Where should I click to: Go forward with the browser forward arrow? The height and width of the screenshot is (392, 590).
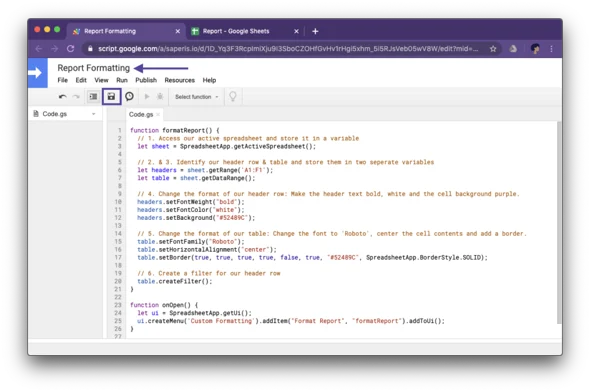click(x=55, y=49)
